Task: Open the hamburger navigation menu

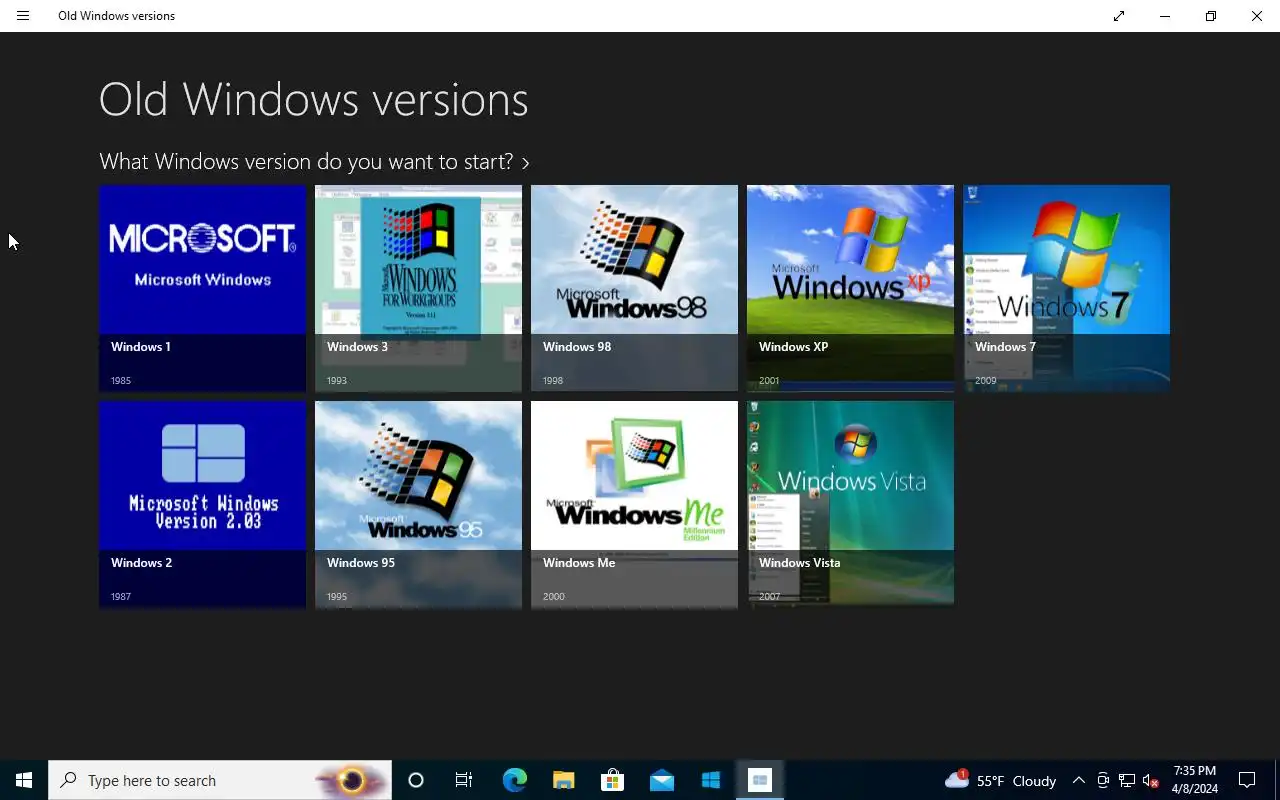Action: click(x=23, y=16)
